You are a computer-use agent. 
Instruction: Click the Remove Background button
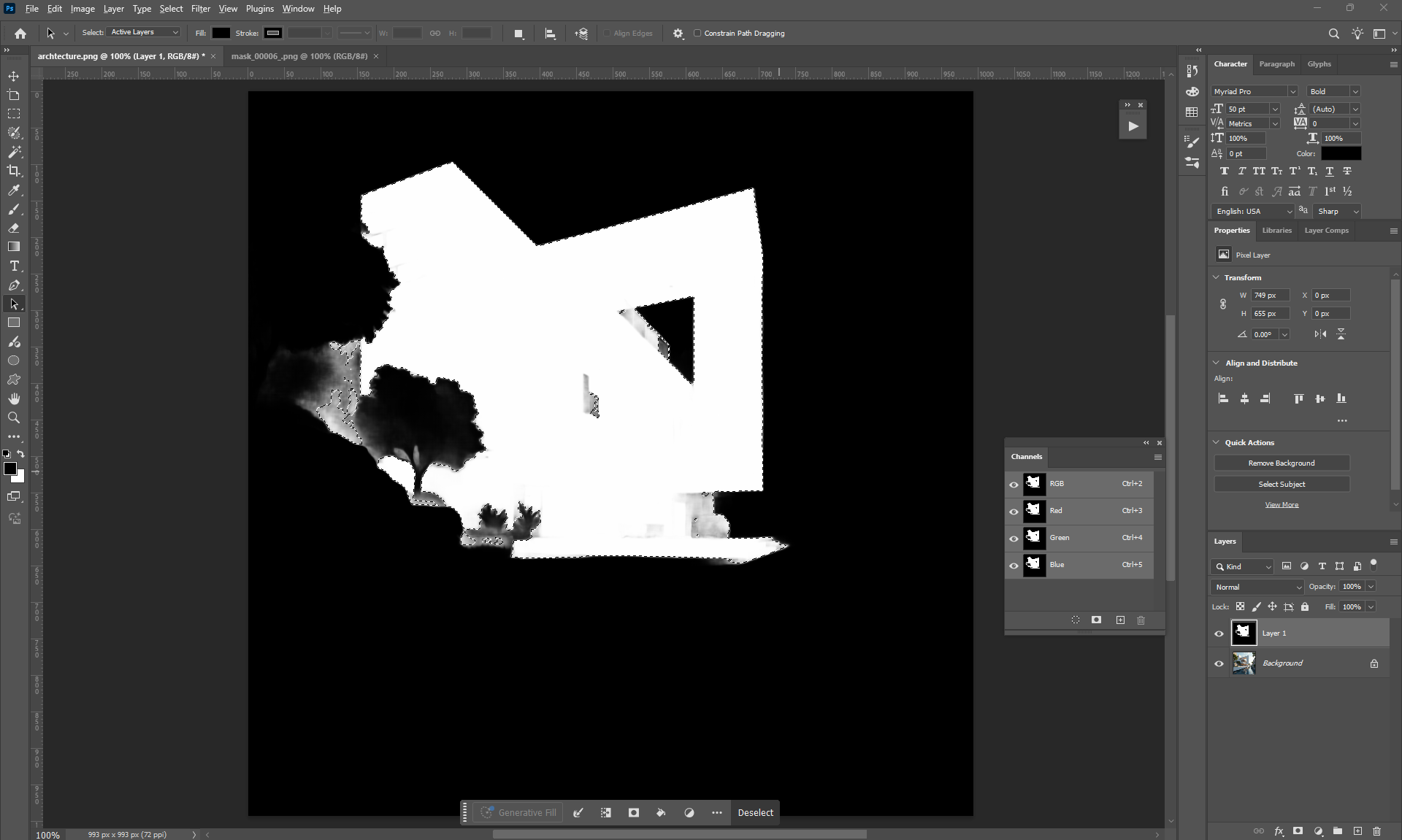click(1281, 463)
